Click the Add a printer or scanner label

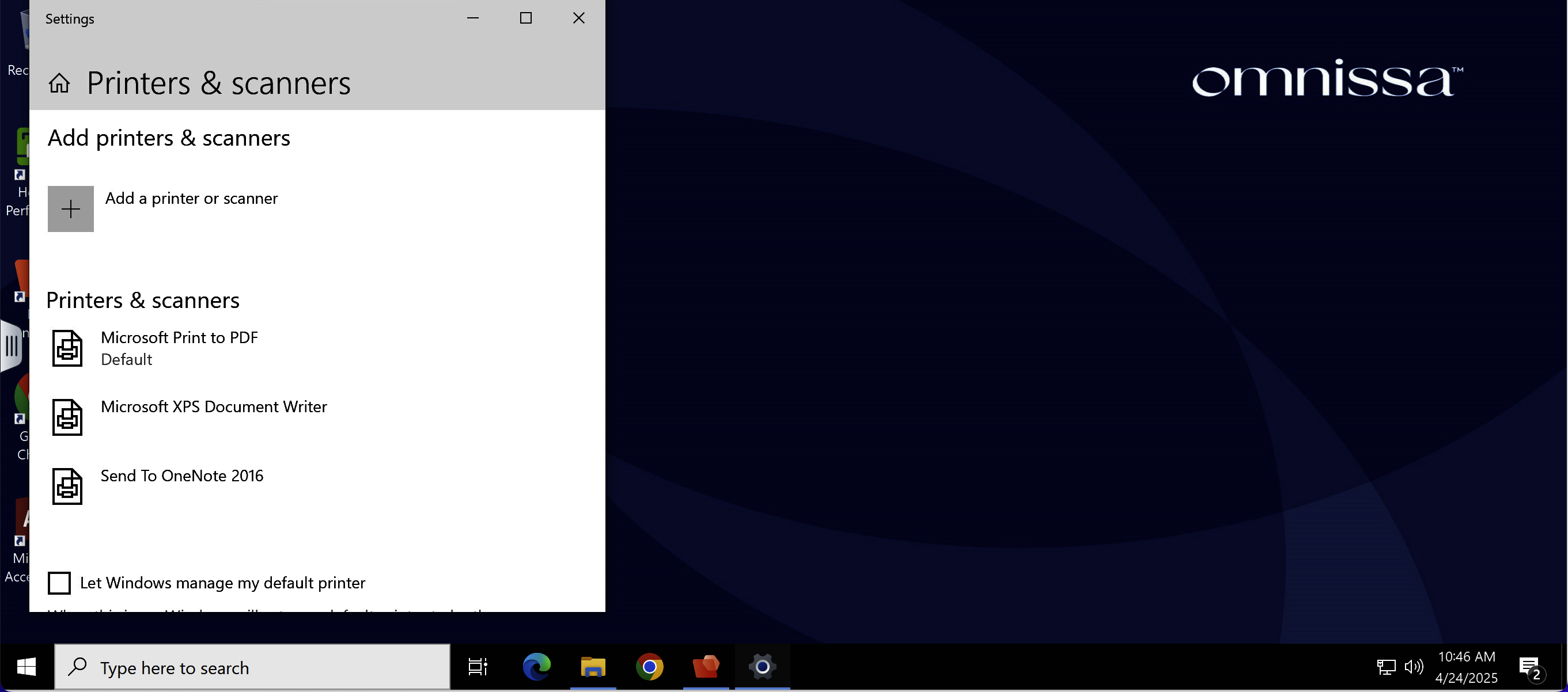(x=191, y=199)
